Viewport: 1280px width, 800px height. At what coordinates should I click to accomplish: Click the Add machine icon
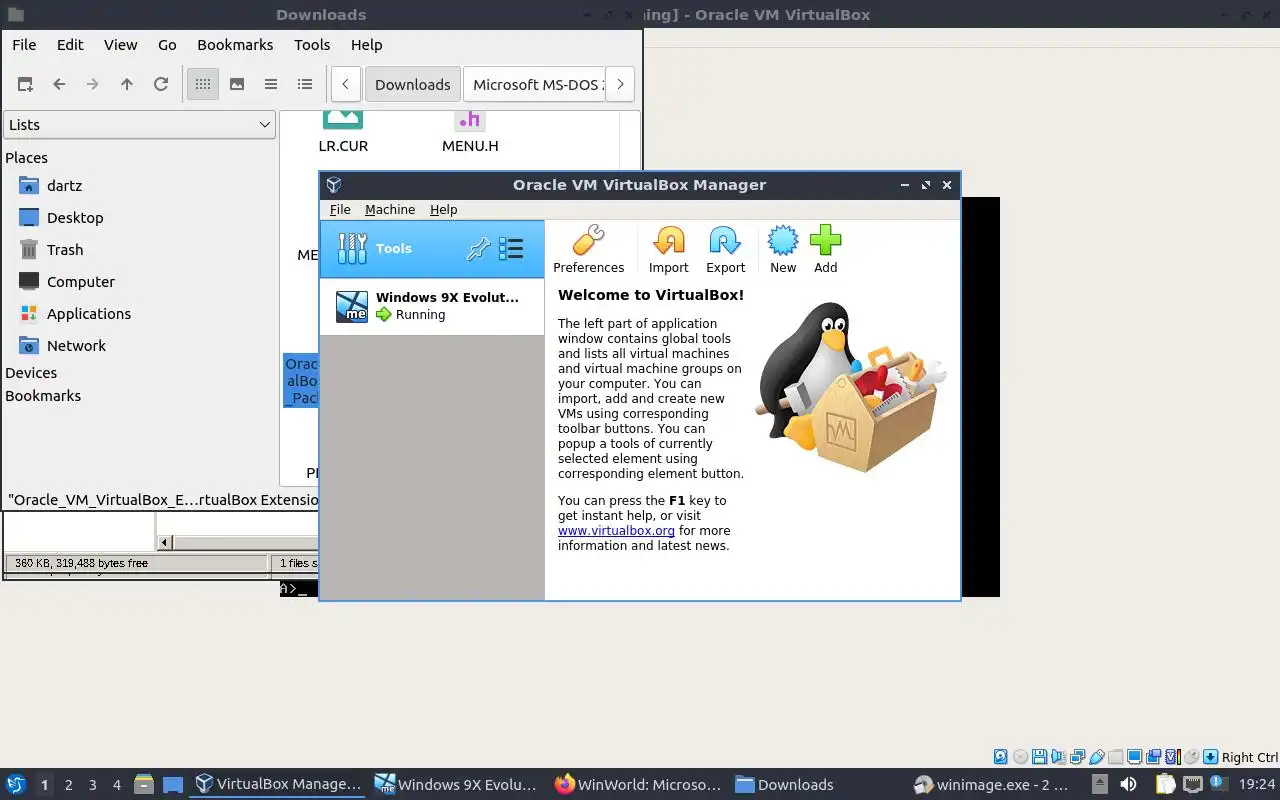(826, 250)
